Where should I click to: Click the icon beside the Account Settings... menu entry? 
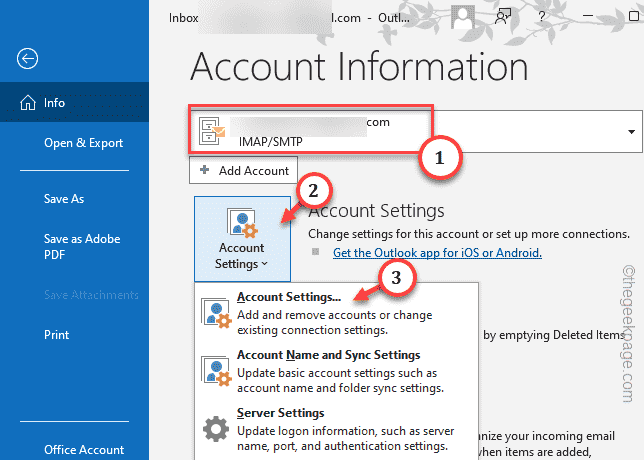coord(216,313)
